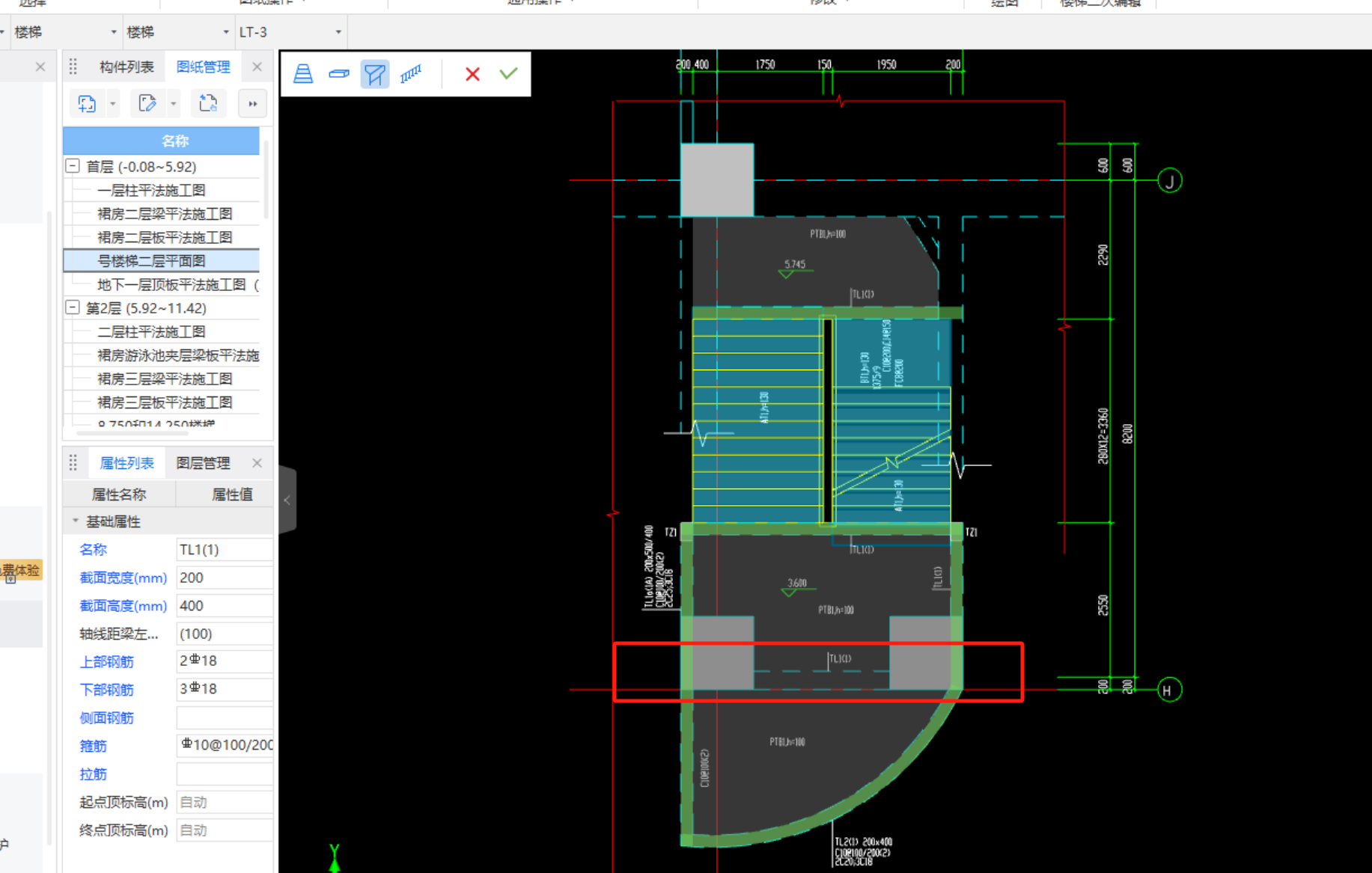Image resolution: width=1372 pixels, height=873 pixels.
Task: Collapse the left panels with the side arrow
Action: coord(287,500)
